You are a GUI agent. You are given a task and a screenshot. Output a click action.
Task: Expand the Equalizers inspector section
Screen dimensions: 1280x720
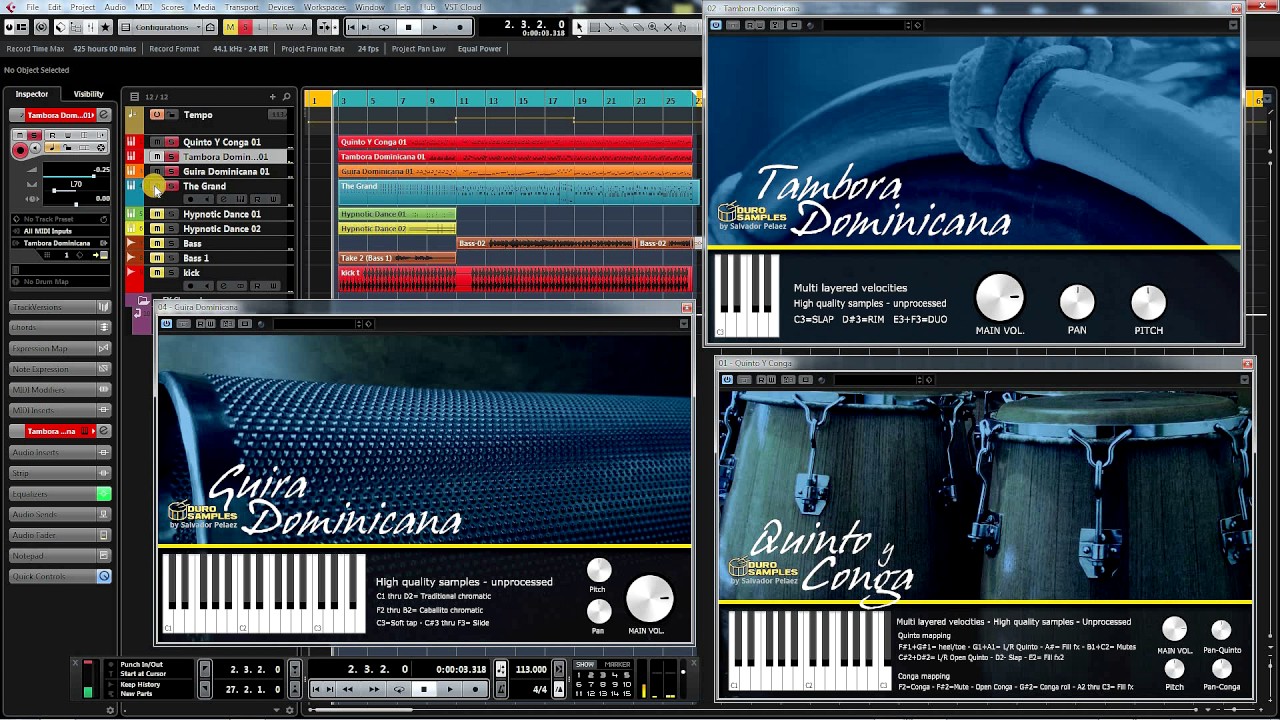(60, 494)
